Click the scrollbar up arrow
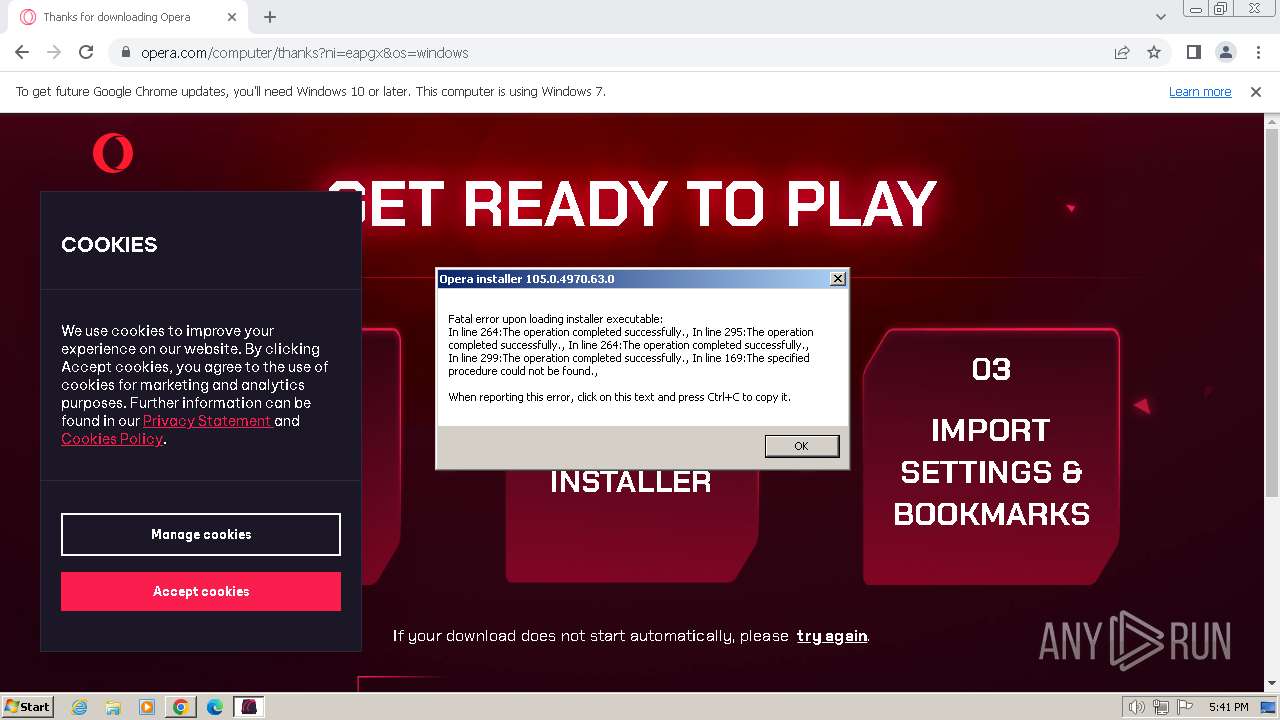 pos(1272,120)
